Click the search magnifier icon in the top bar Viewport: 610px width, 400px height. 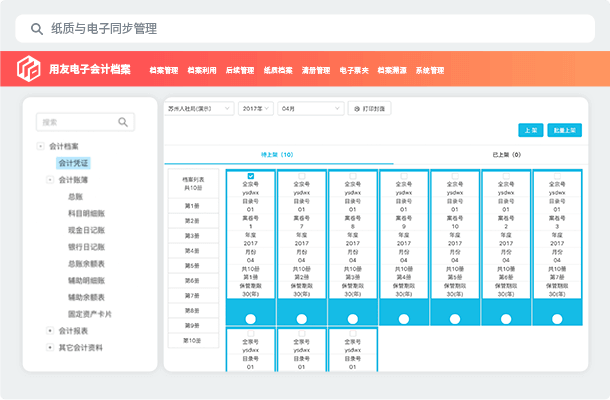(37, 29)
